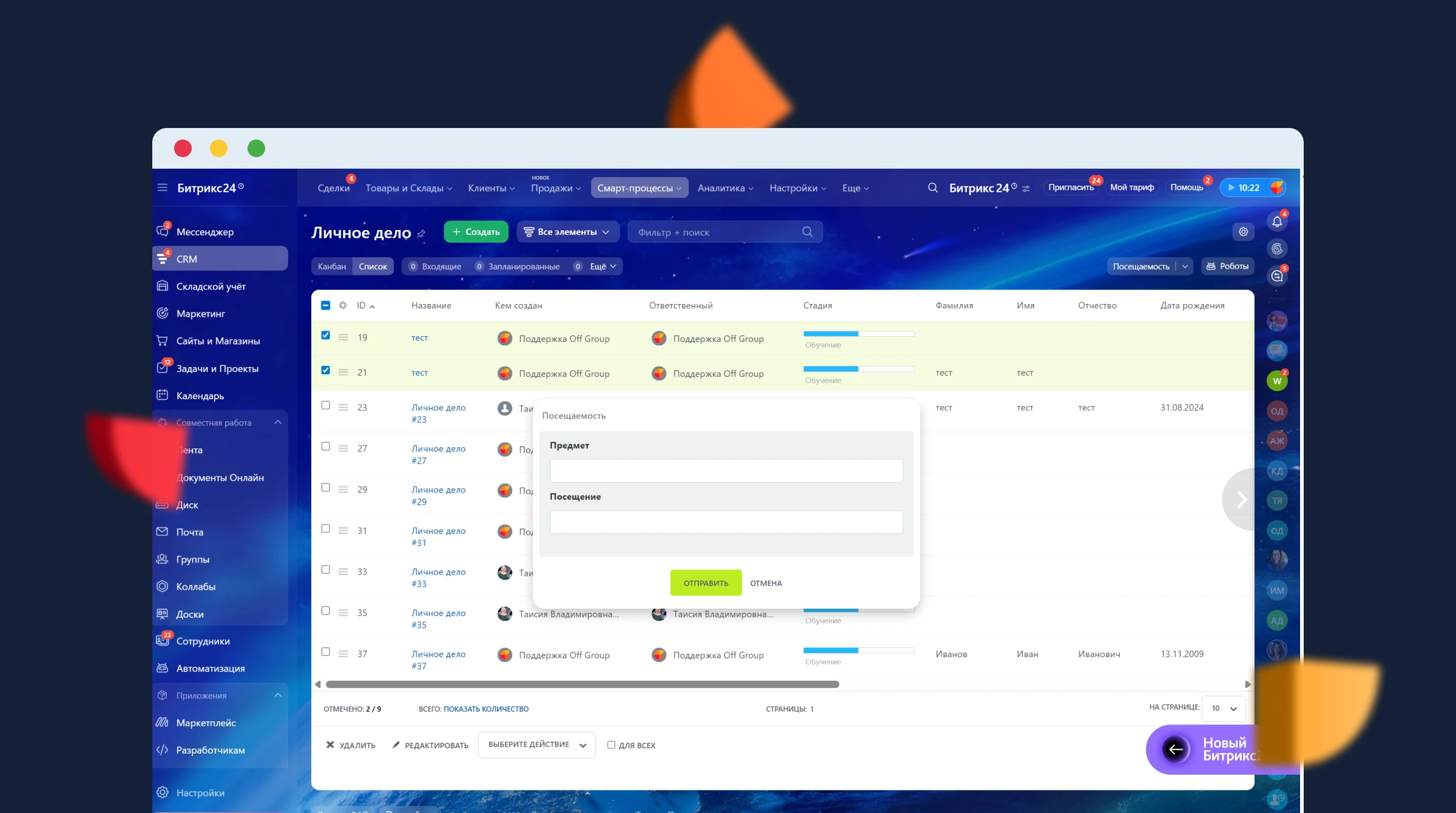Click the horizontal scrollbar under the table
This screenshot has width=1456, height=813.
(x=582, y=684)
